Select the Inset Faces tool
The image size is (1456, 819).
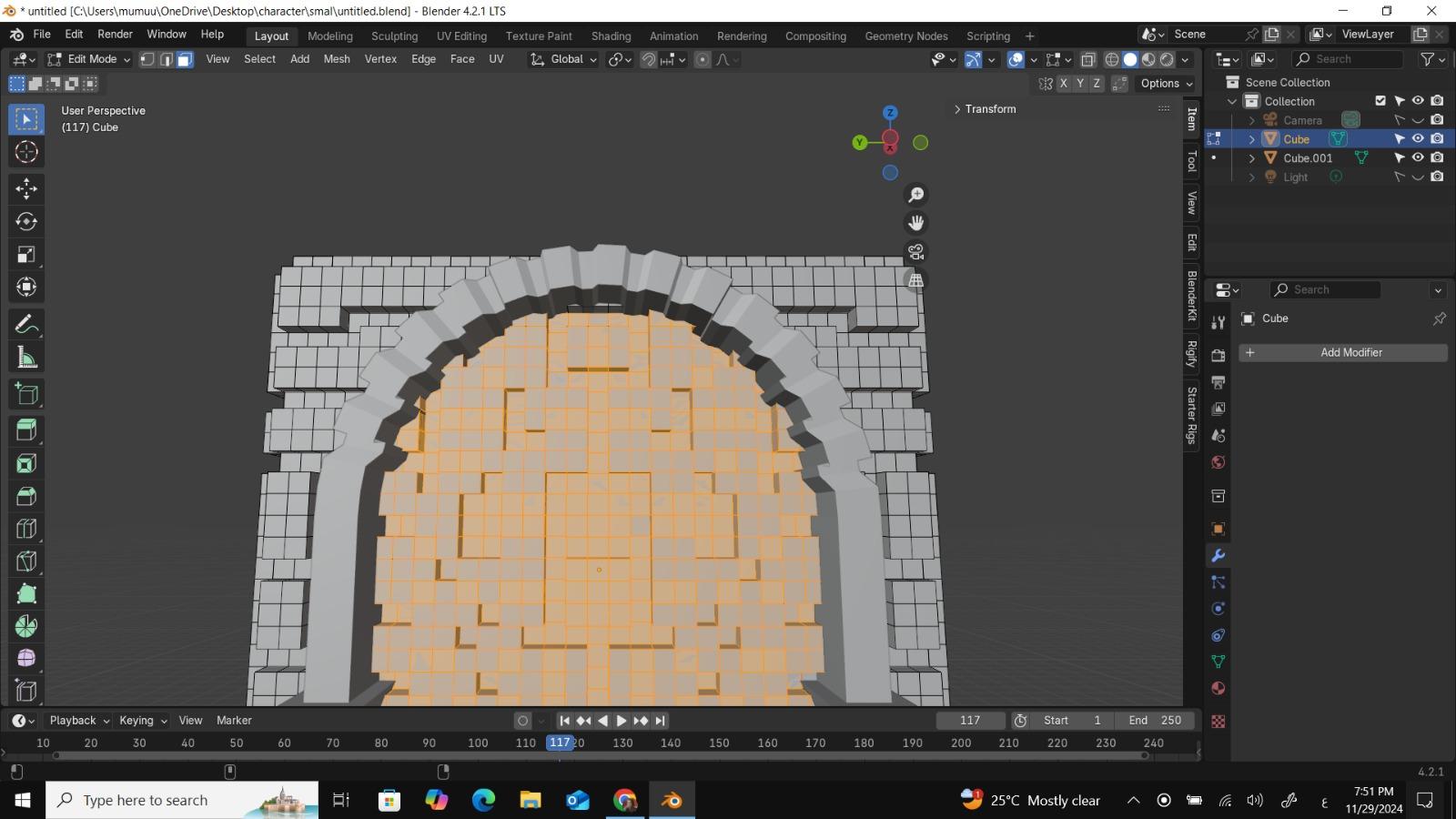[26, 463]
